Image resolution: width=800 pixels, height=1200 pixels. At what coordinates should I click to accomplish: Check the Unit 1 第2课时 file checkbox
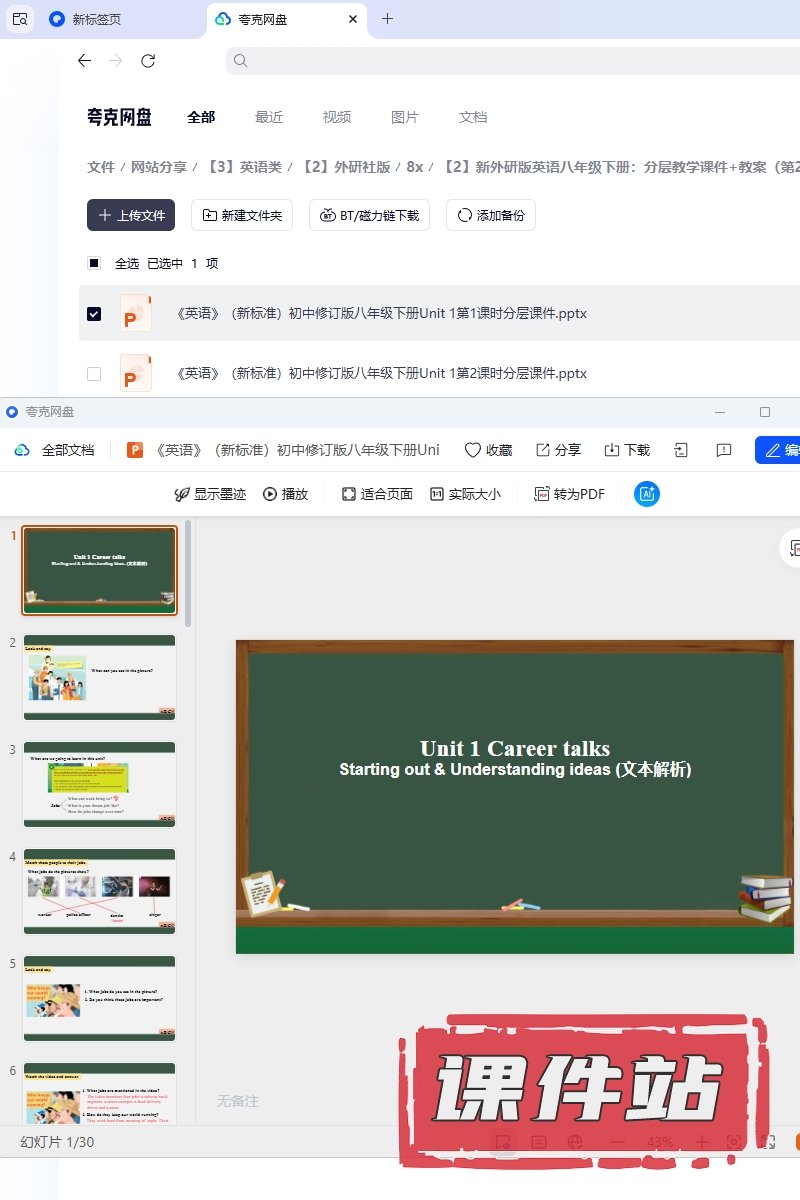pos(94,374)
